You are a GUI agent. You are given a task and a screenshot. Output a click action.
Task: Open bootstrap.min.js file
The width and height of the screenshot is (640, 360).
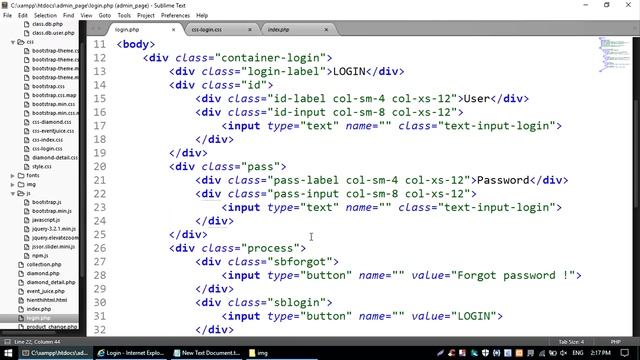click(x=52, y=211)
